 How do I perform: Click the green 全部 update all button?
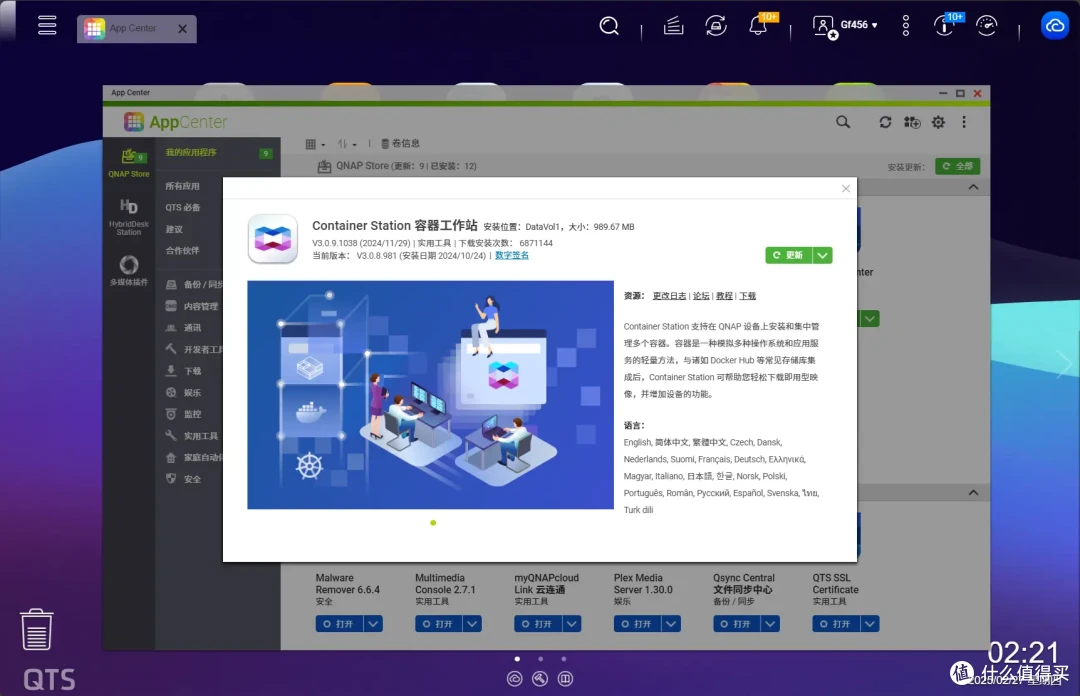click(957, 166)
